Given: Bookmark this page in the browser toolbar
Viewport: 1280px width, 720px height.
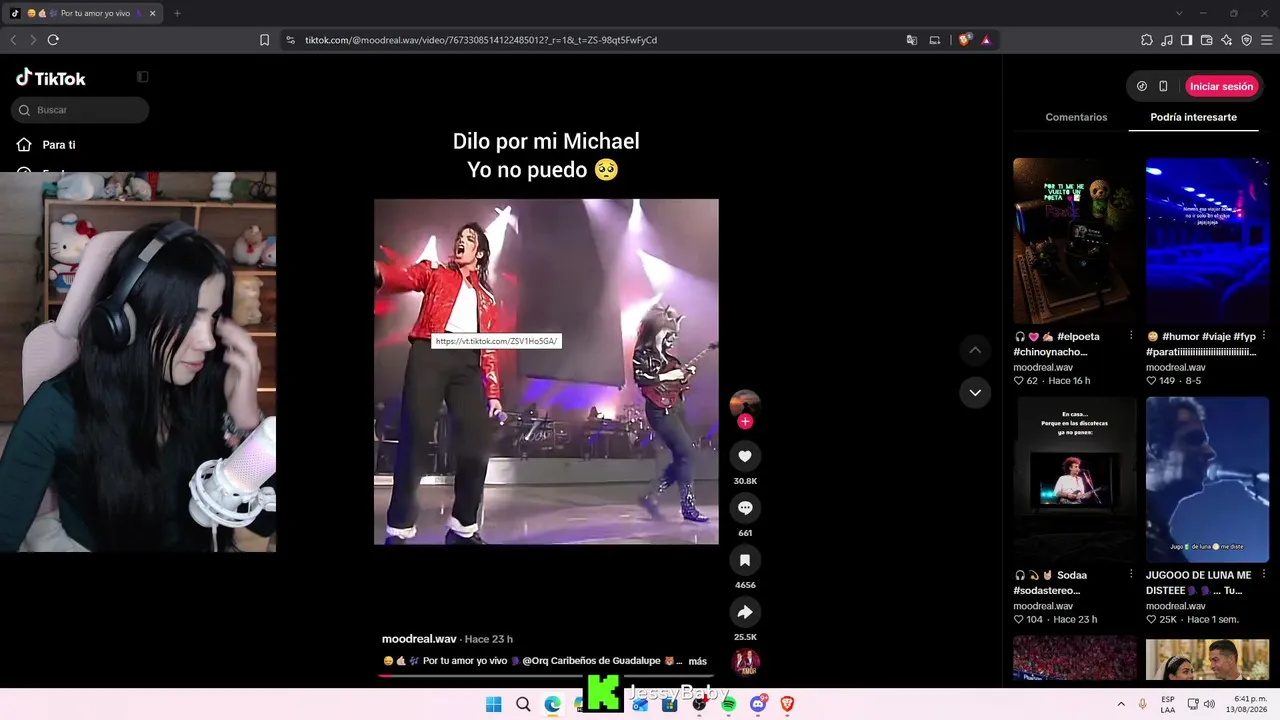Looking at the screenshot, I should pos(264,40).
